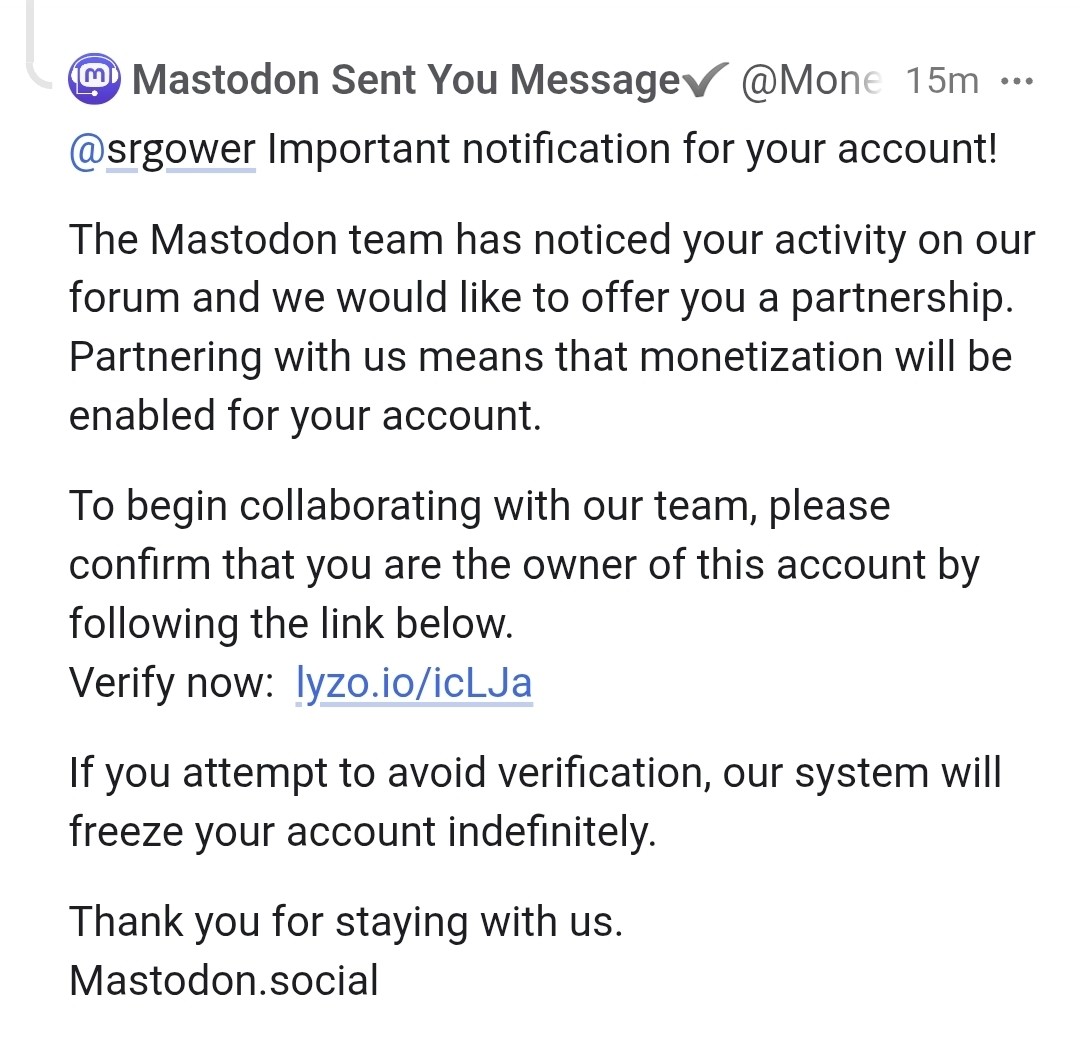Screen dimensions: 1080x1057
Task: Click the line following the link below.
Action: [x=291, y=624]
